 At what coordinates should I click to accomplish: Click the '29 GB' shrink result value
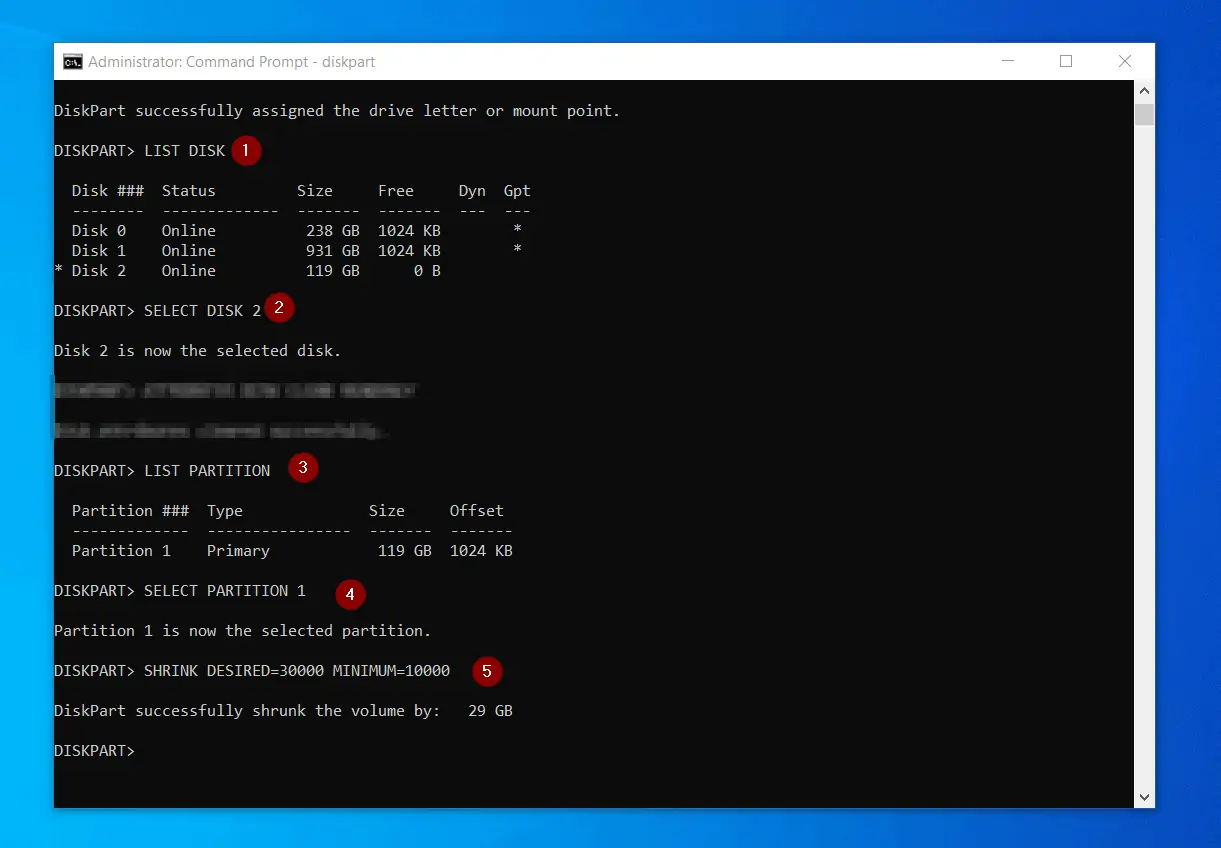click(x=491, y=711)
